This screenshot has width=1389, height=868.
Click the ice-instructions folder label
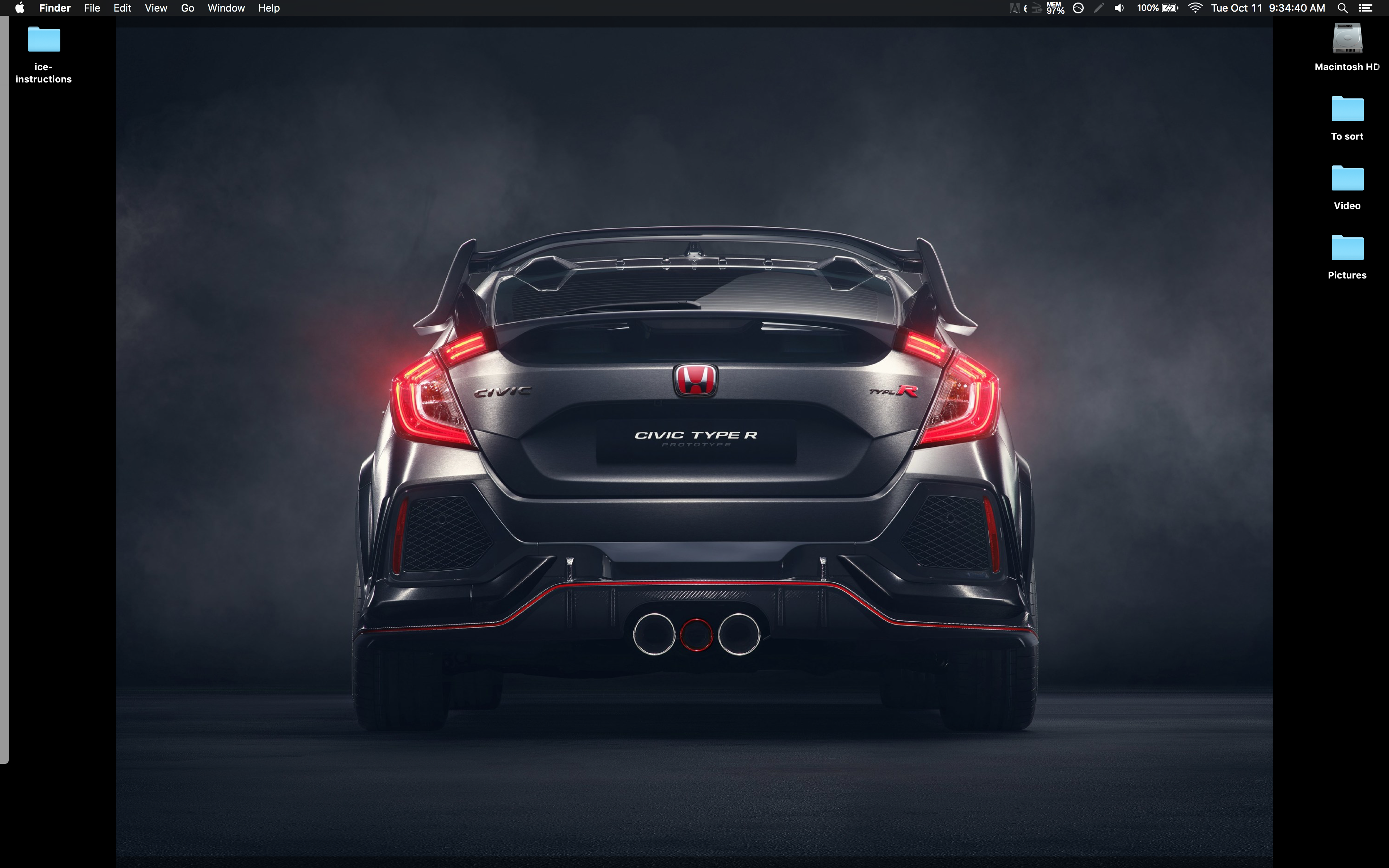tap(44, 73)
